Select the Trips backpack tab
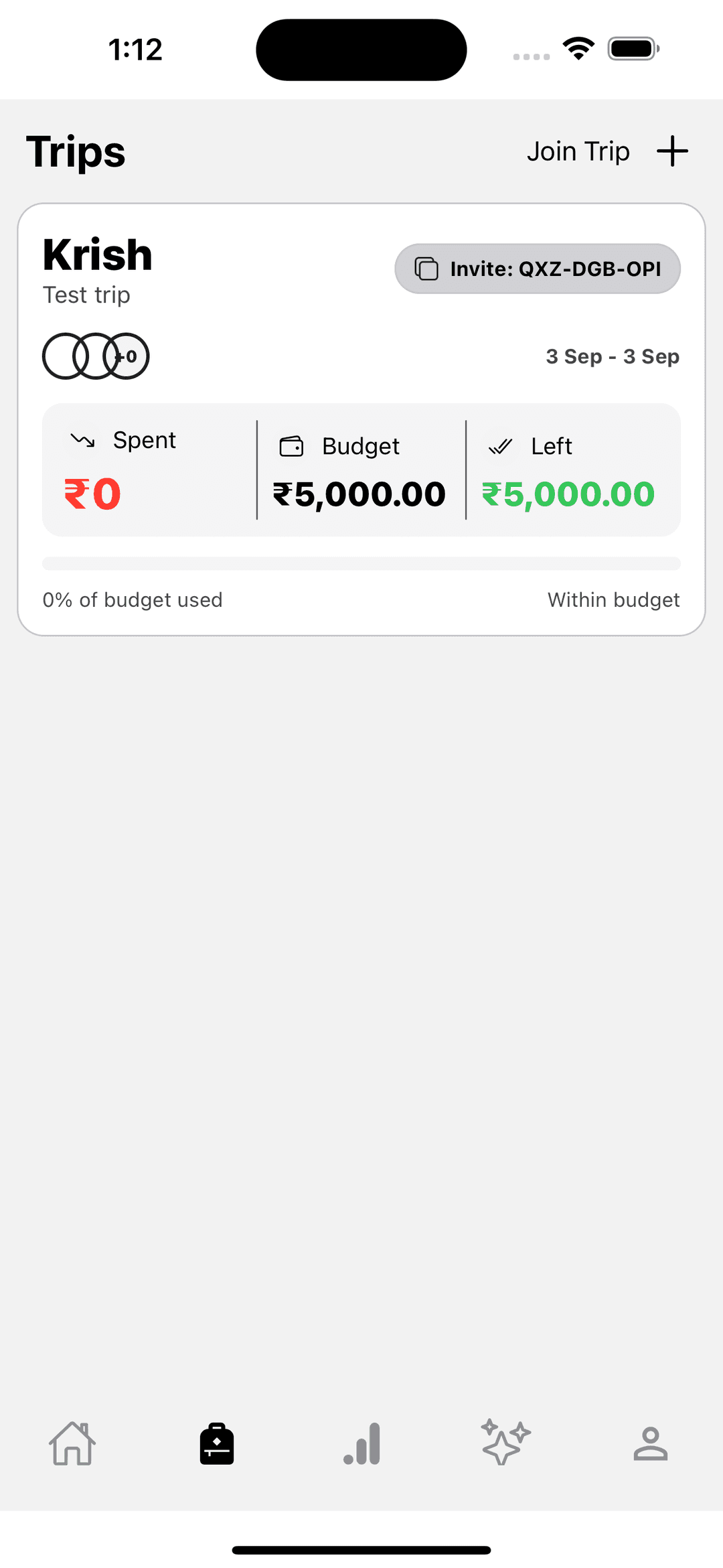 pos(217,1443)
